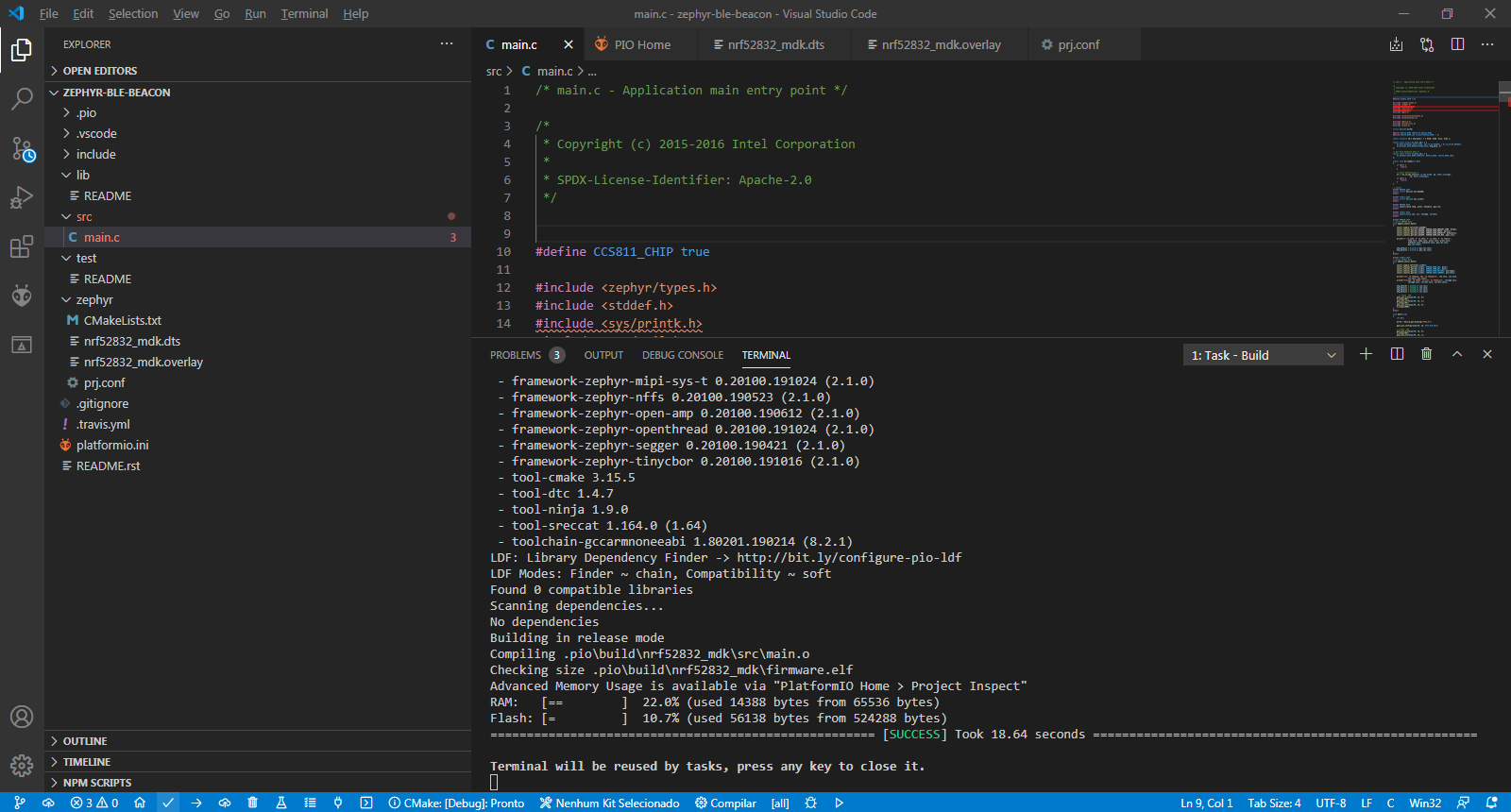
Task: Toggle maximized panel size with up chevron
Action: pos(1457,354)
